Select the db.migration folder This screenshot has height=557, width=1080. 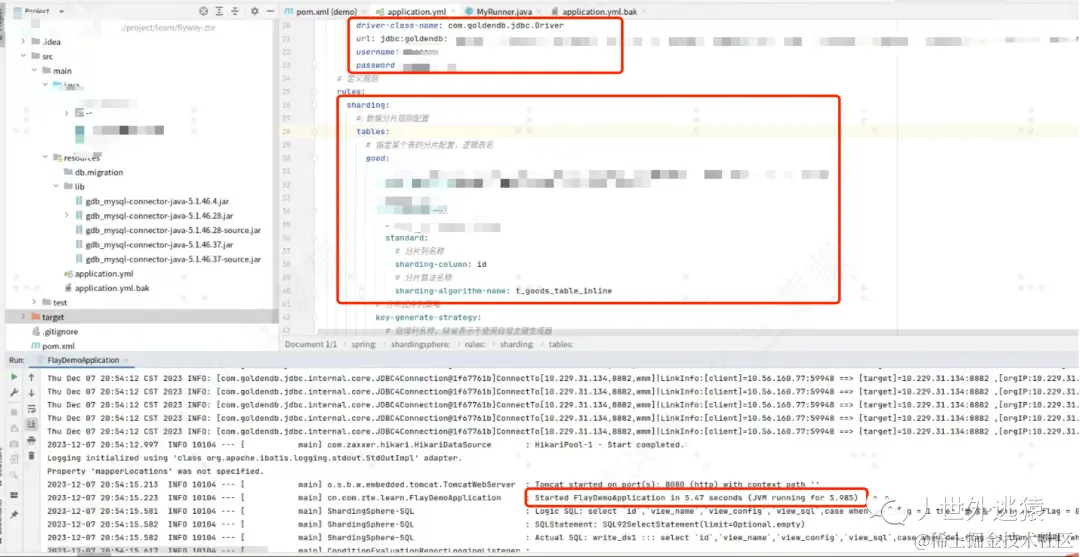93,172
